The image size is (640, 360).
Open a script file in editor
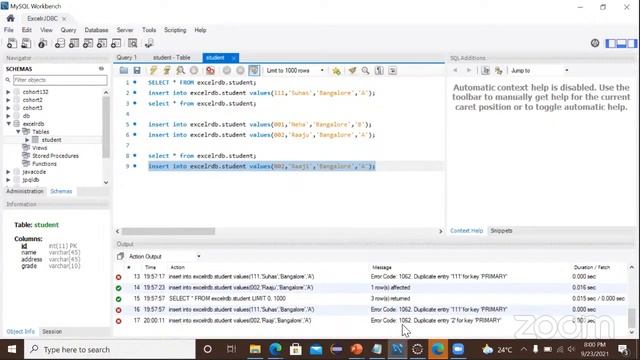point(124,71)
